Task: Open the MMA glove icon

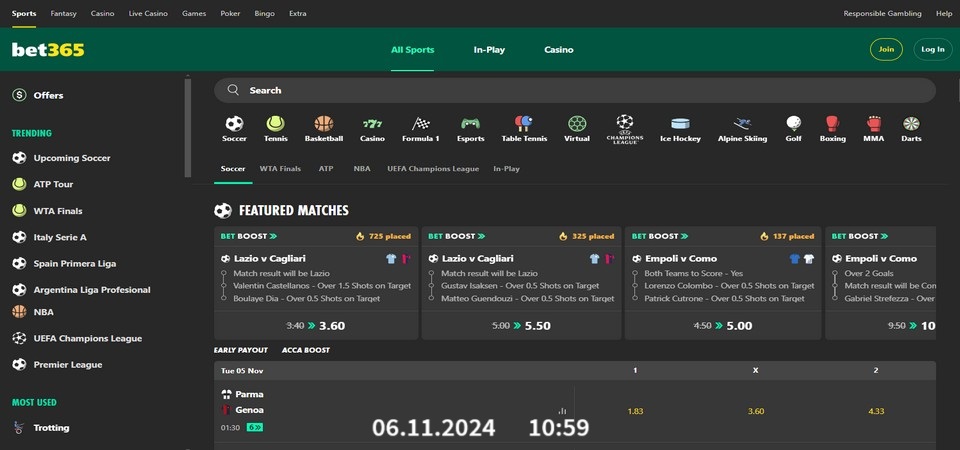Action: 874,124
